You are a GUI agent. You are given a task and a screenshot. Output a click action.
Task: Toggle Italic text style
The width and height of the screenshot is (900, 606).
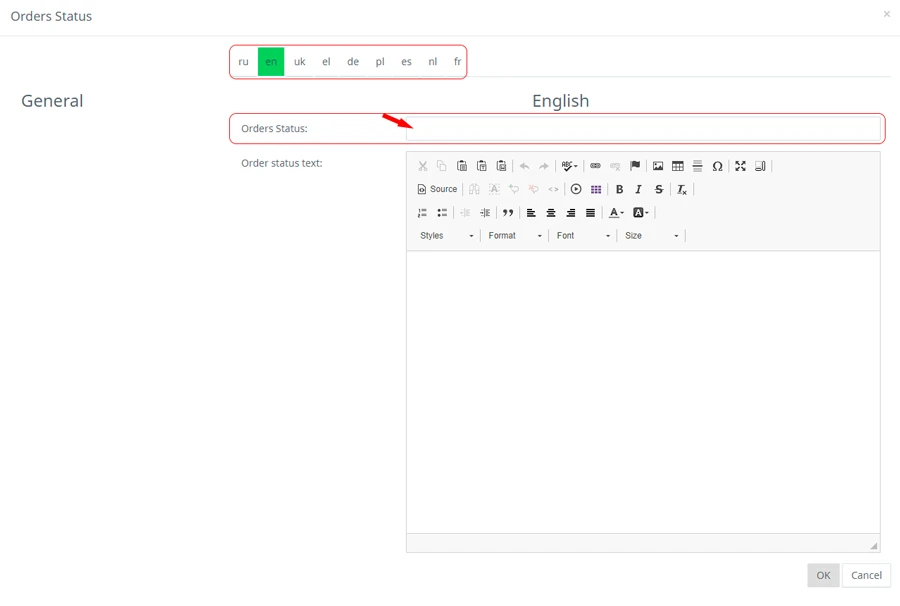[639, 190]
